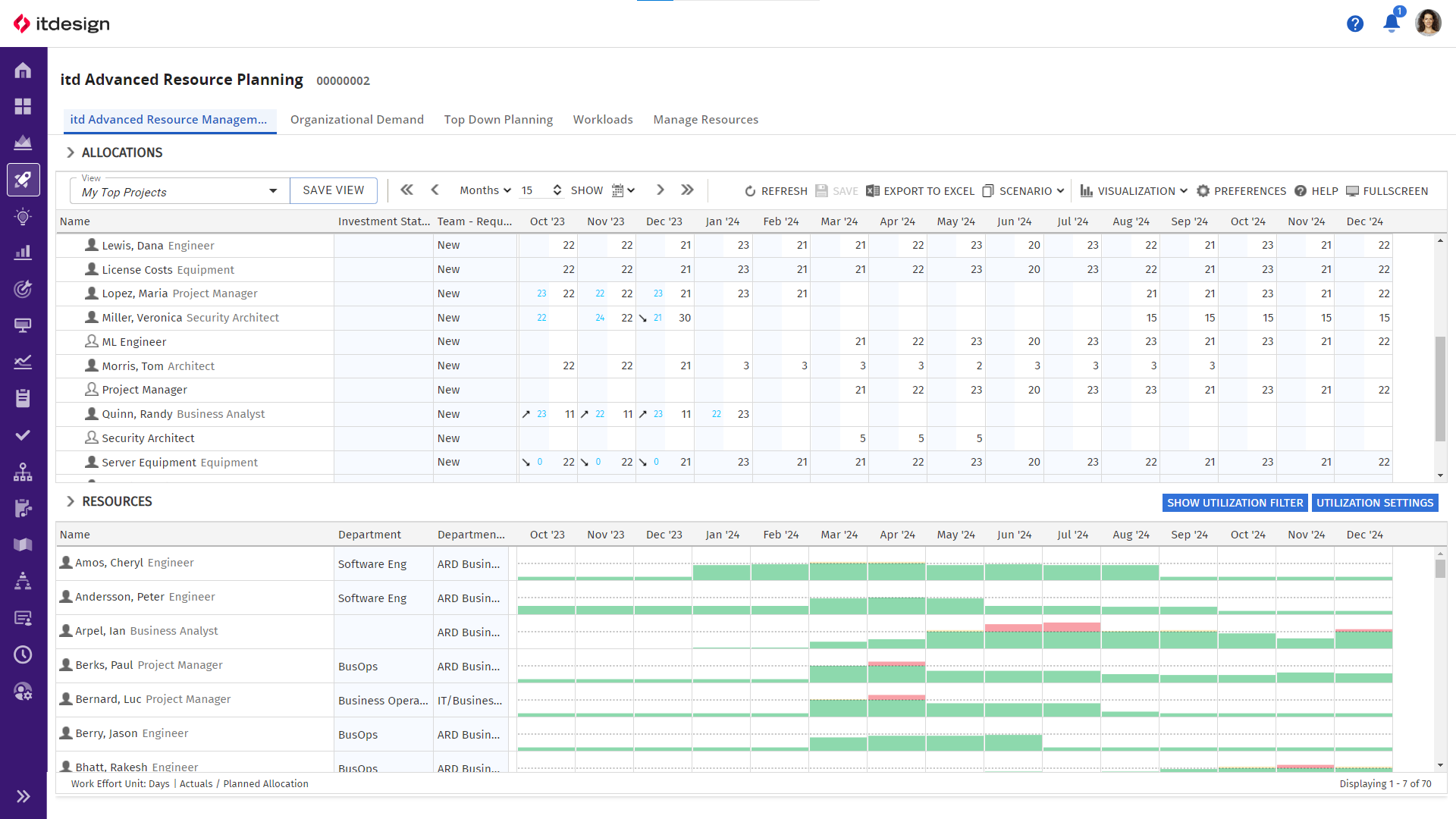This screenshot has height=819, width=1456.
Task: Open the clock timesheet icon in sidebar
Action: 23,654
